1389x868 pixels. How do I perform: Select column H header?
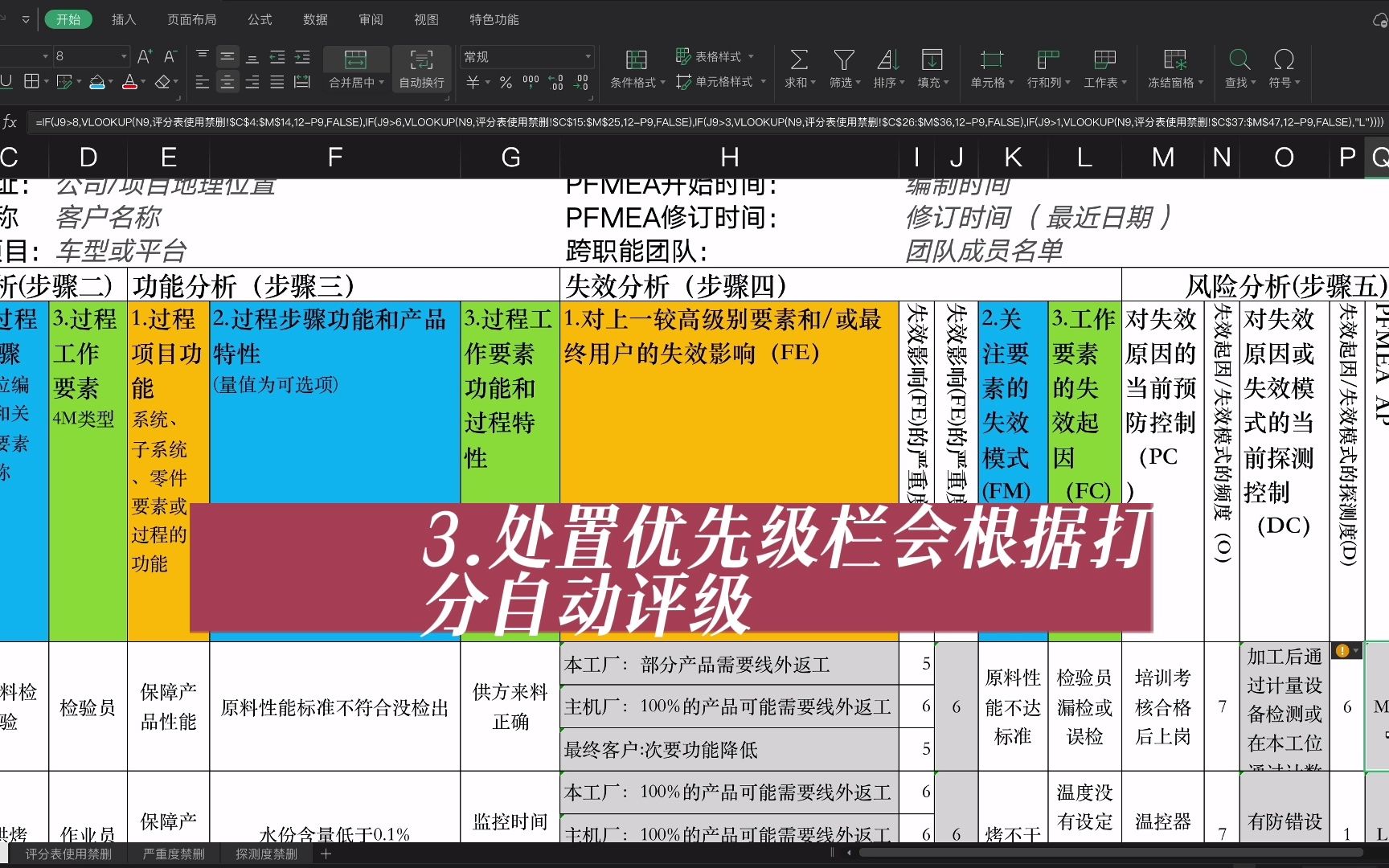[x=730, y=158]
